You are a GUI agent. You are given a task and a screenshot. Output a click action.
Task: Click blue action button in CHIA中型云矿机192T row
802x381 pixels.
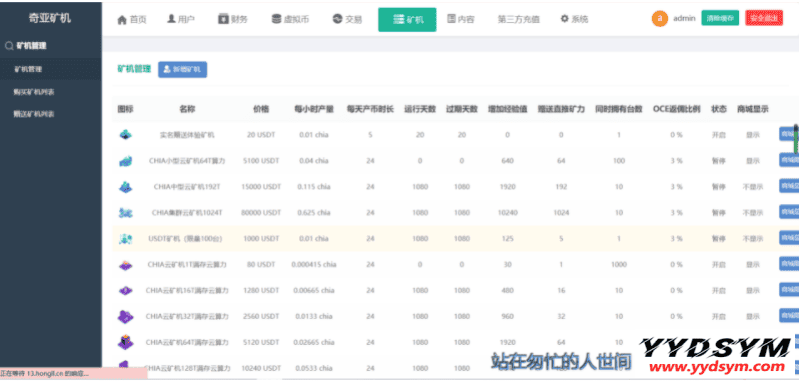coord(788,186)
